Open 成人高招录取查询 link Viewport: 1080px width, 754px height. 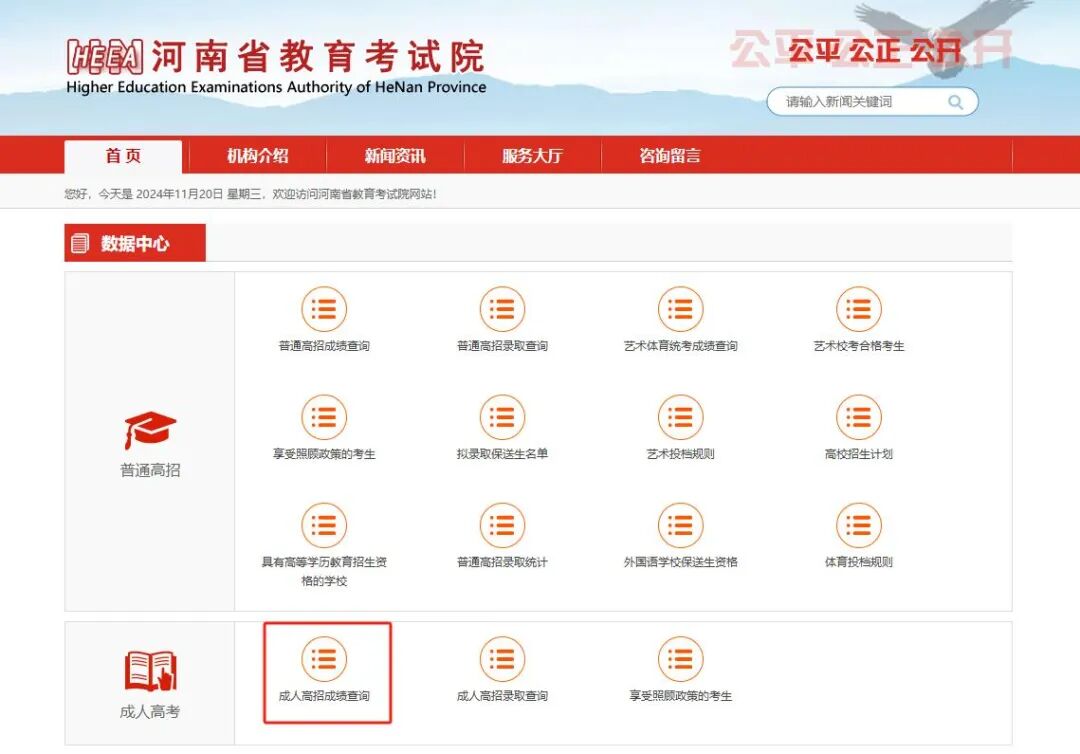point(502,660)
